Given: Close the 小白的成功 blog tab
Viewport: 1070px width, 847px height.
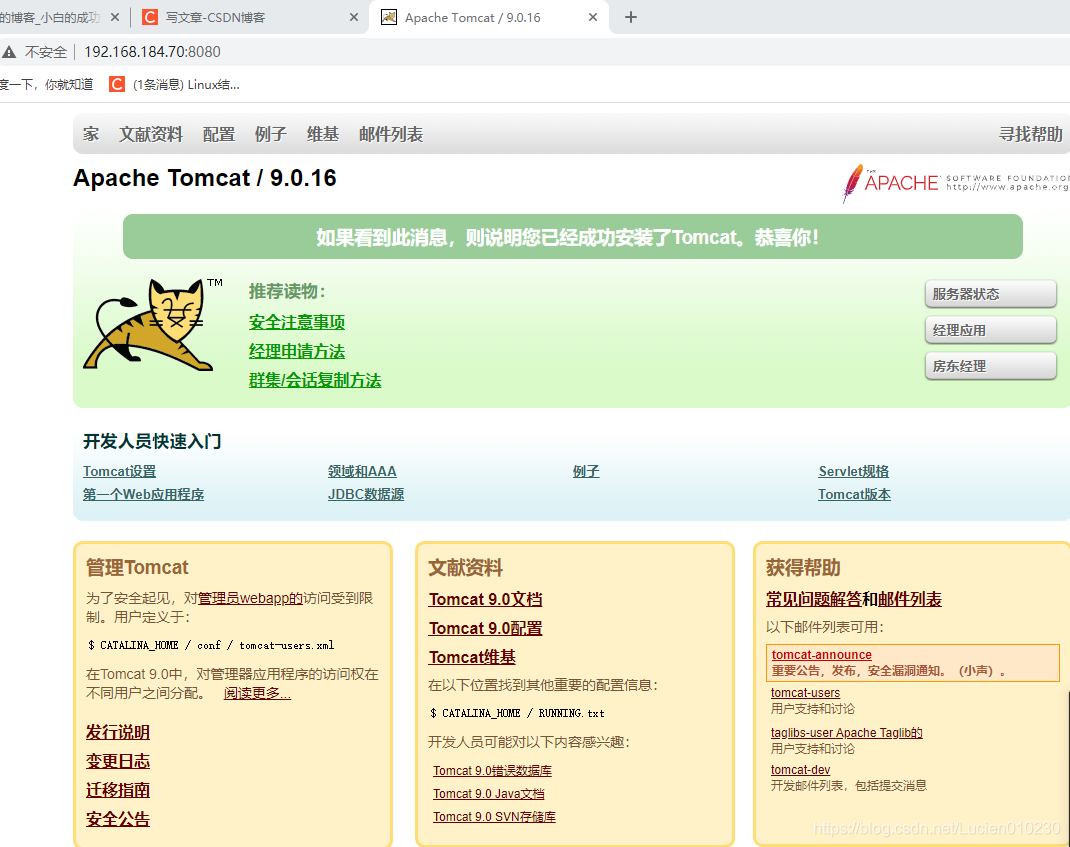Looking at the screenshot, I should (115, 17).
